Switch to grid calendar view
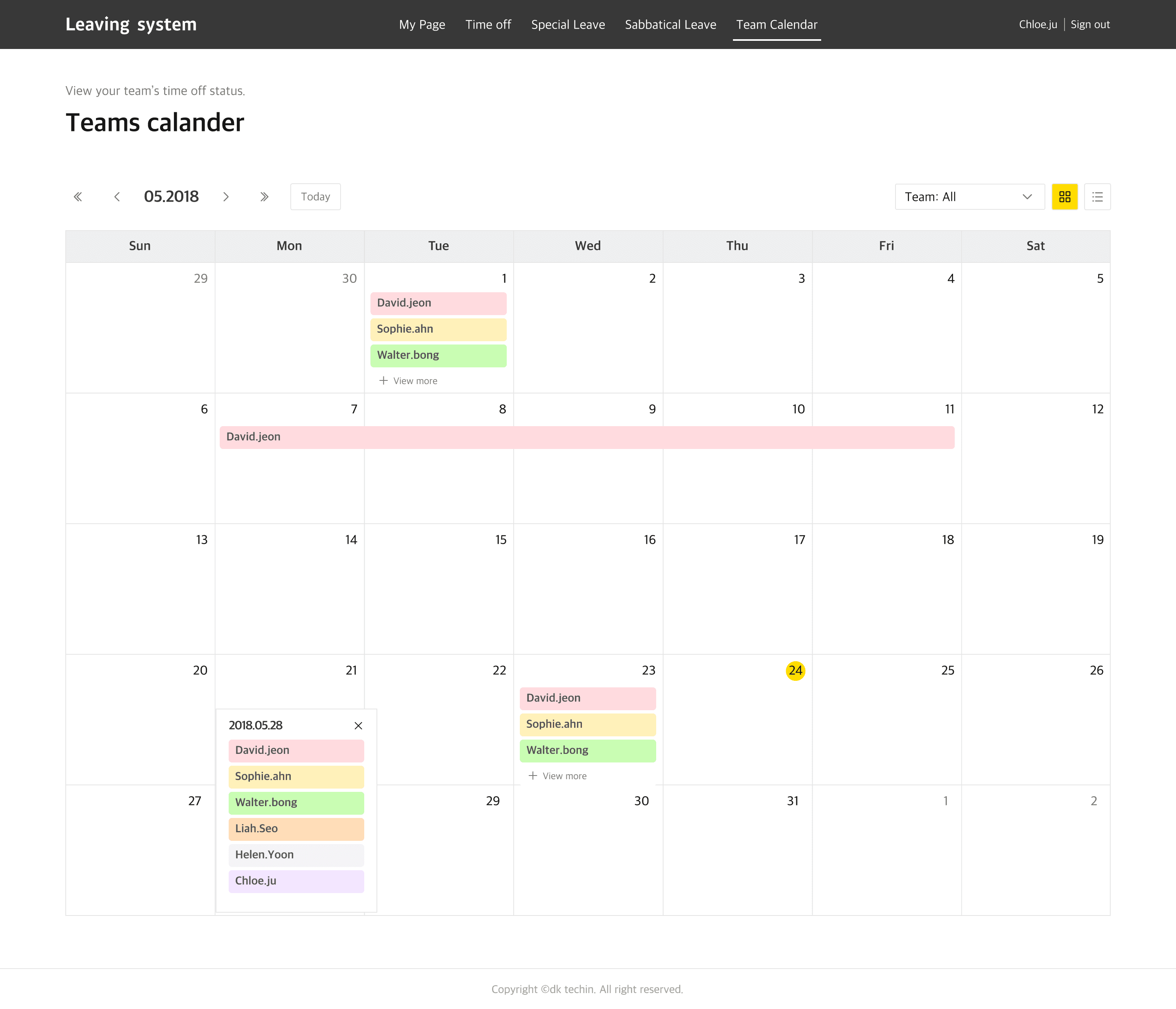1176x1009 pixels. tap(1064, 197)
